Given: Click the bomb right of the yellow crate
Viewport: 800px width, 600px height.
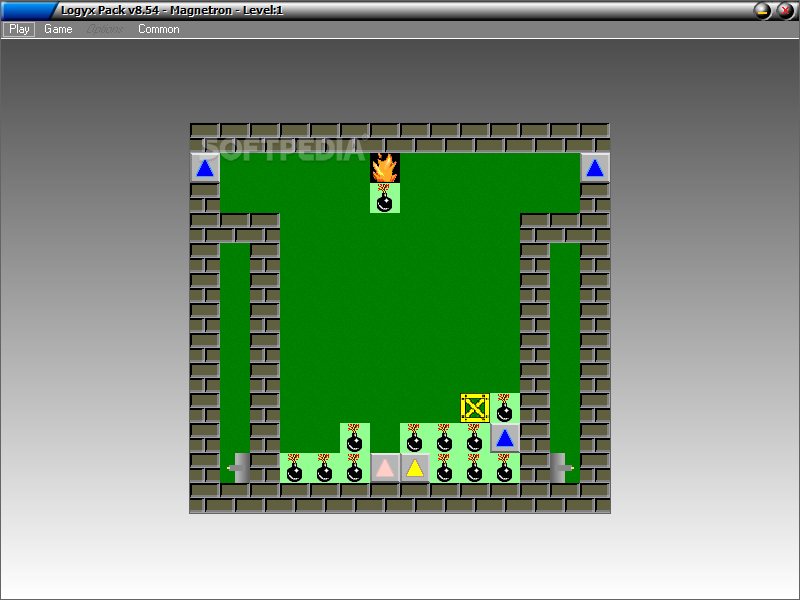Looking at the screenshot, I should [505, 408].
